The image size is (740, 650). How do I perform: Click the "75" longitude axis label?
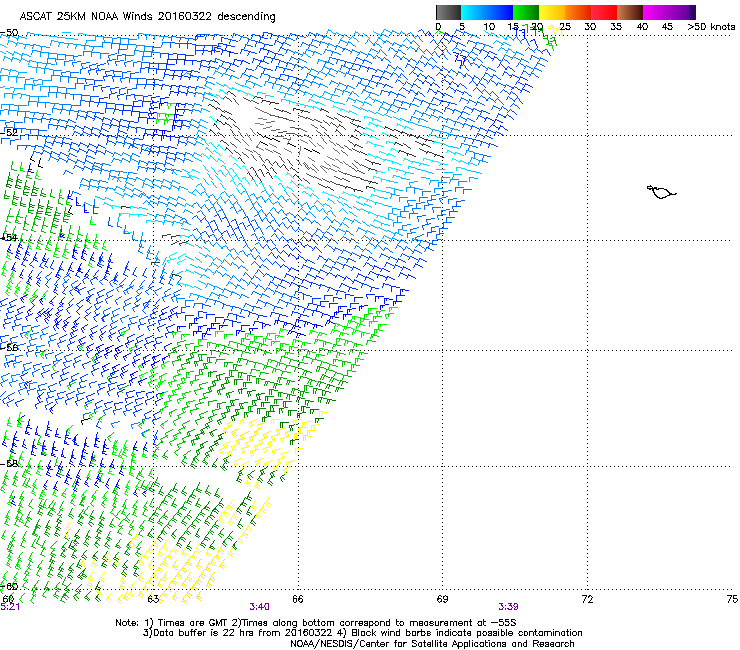point(732,599)
